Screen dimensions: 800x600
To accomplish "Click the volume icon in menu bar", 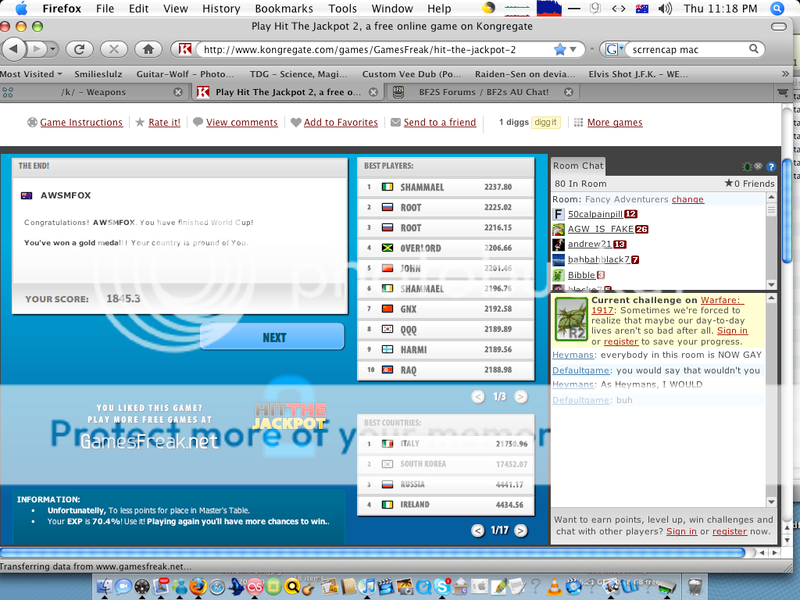I will point(665,8).
